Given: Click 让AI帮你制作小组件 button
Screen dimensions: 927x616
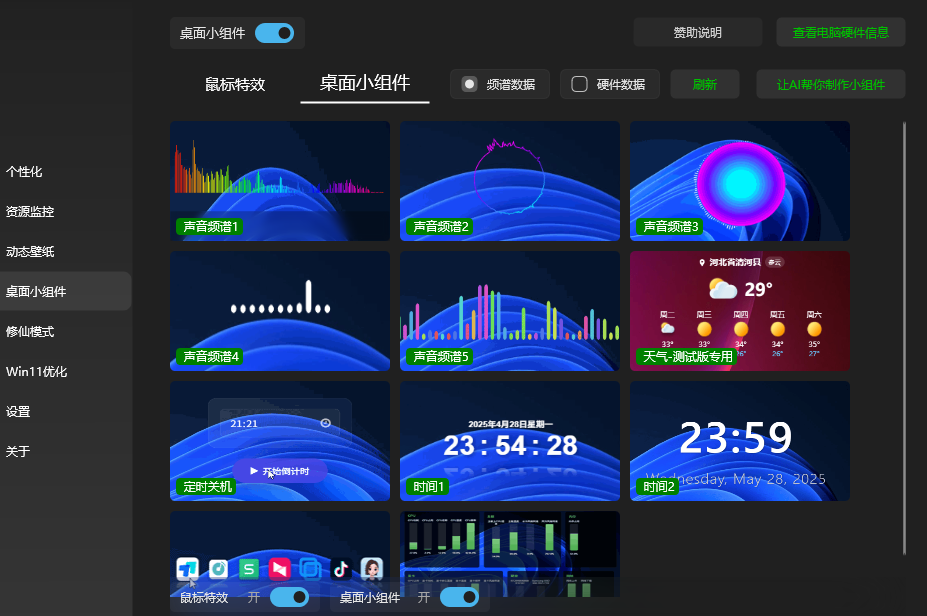Looking at the screenshot, I should point(831,85).
